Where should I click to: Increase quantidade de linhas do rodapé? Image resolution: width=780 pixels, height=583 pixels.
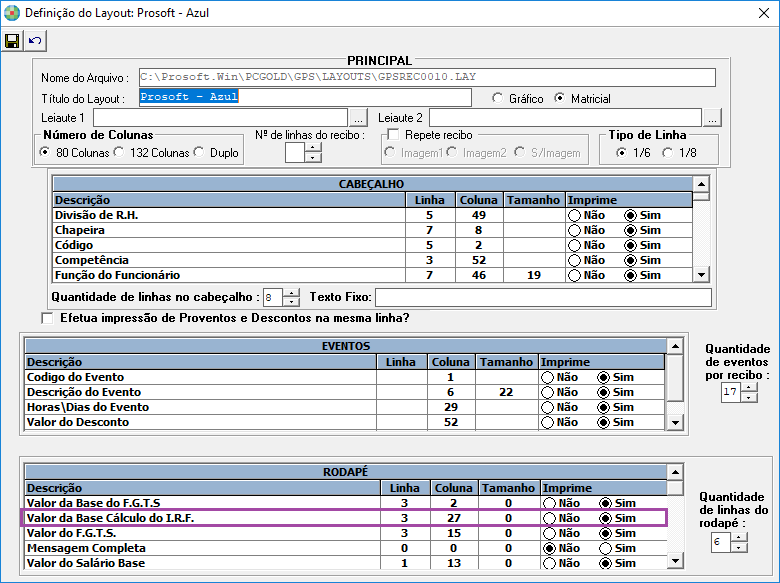pyautogui.click(x=739, y=537)
